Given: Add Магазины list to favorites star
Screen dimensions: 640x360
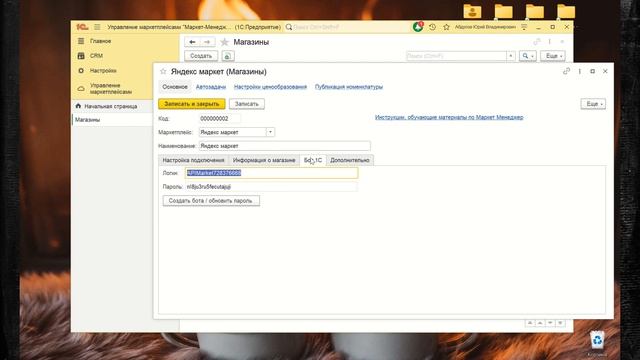Looking at the screenshot, I should pyautogui.click(x=224, y=42).
